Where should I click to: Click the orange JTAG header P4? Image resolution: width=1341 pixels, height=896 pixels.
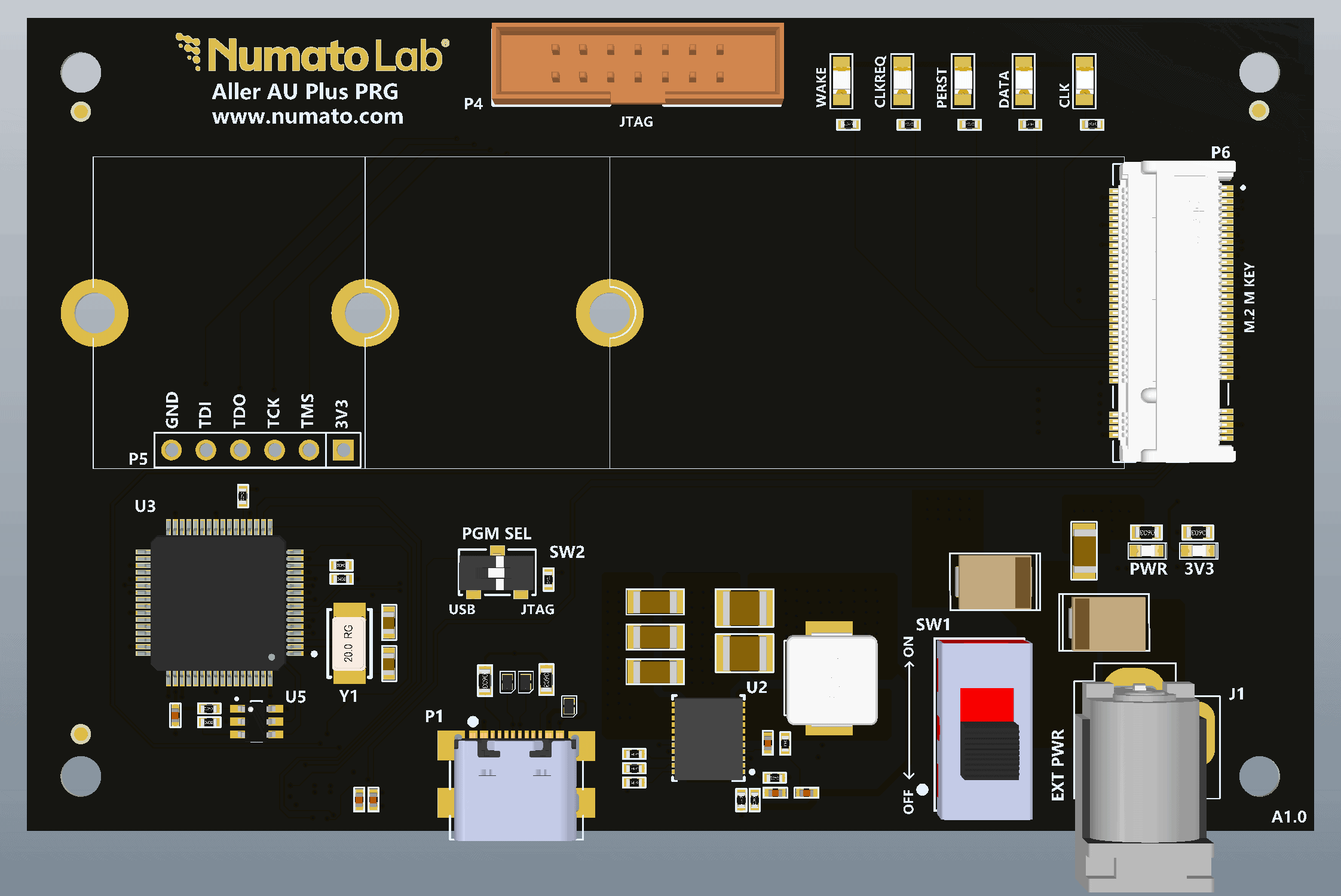click(637, 63)
